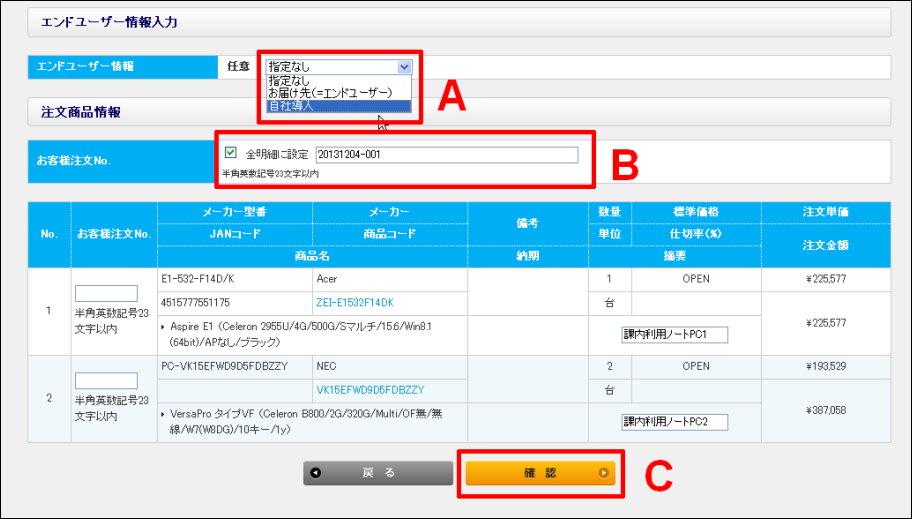Toggle the 全明細に設定 checkbox
Screen dimensions: 912x519
[x=231, y=154]
